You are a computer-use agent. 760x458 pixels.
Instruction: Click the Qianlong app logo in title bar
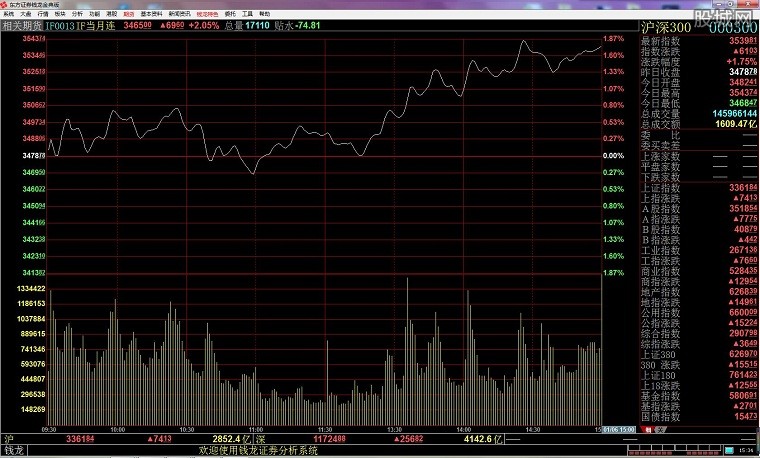[5, 4]
